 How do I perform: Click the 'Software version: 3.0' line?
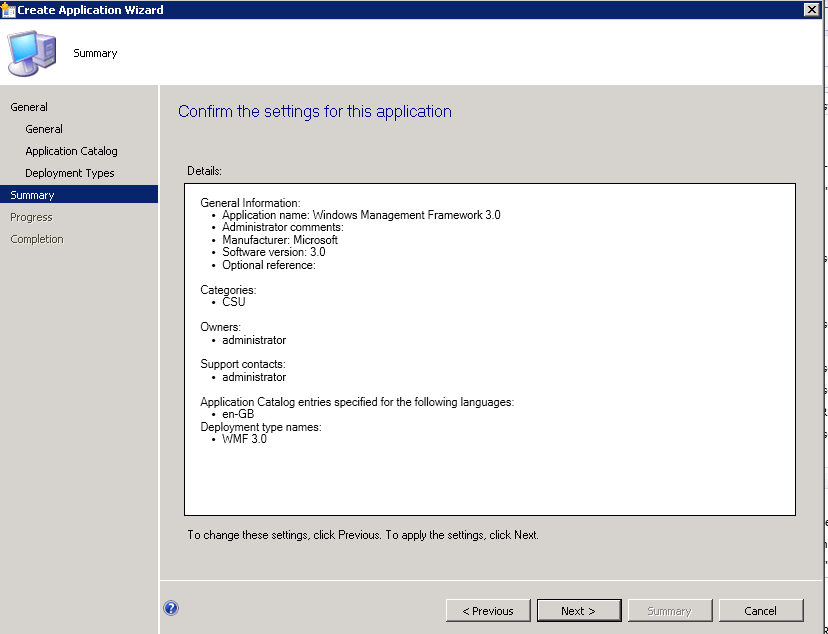pos(274,252)
